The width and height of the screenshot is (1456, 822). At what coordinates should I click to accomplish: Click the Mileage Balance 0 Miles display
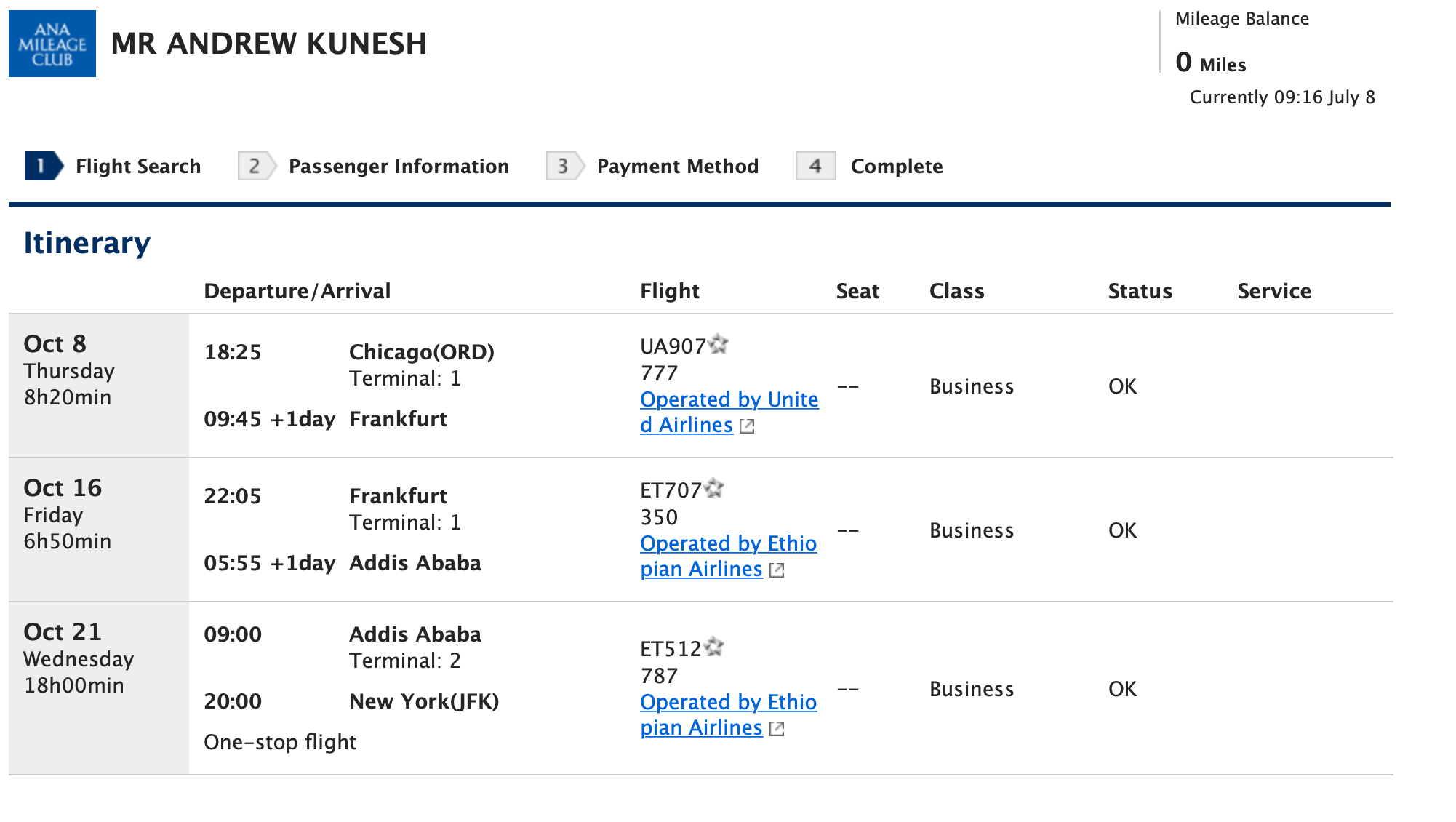(1209, 63)
